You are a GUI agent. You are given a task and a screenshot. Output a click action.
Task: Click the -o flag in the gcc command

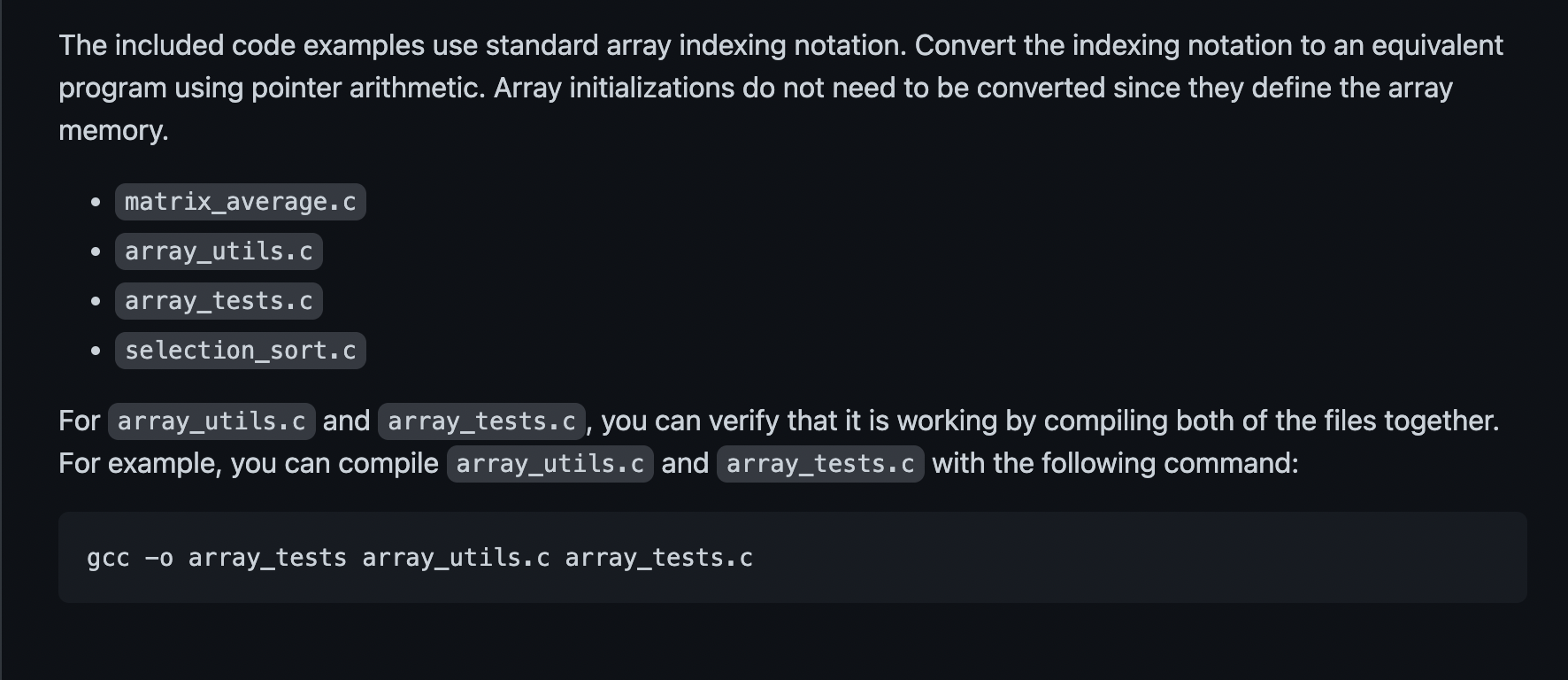pyautogui.click(x=159, y=558)
